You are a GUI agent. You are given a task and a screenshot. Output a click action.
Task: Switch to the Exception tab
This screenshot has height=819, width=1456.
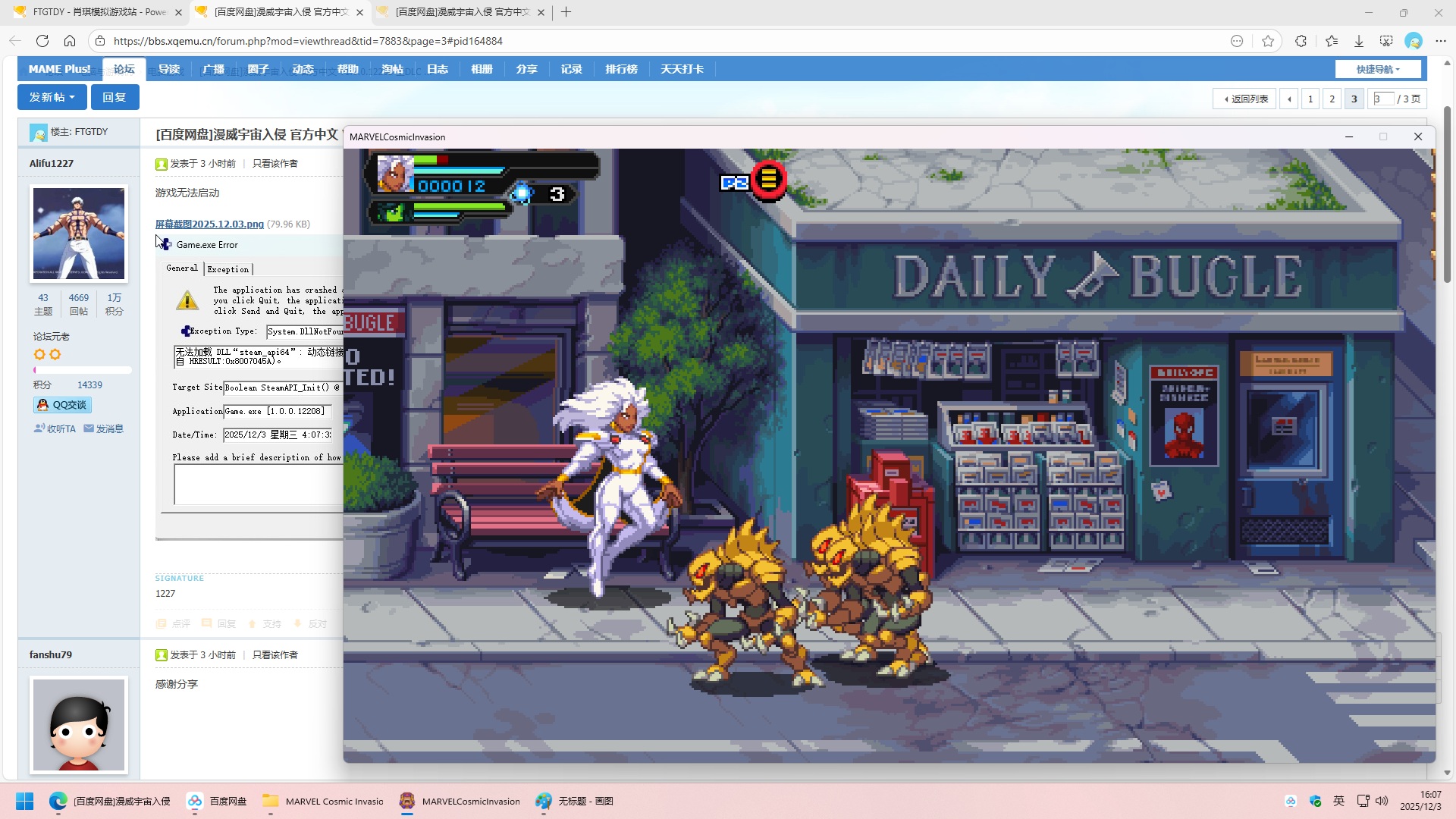pyautogui.click(x=227, y=269)
